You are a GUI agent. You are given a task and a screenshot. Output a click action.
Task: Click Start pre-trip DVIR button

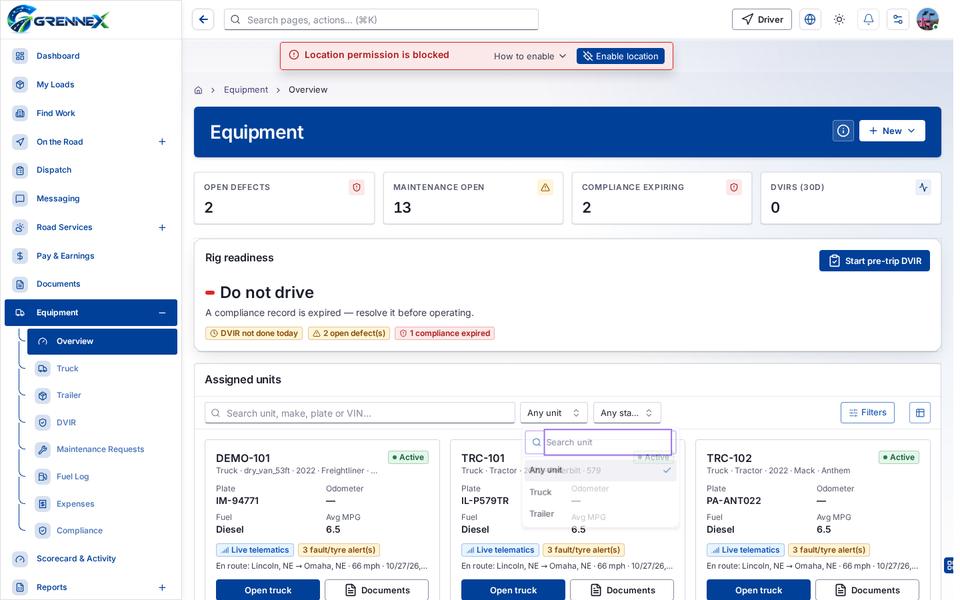pyautogui.click(x=874, y=261)
